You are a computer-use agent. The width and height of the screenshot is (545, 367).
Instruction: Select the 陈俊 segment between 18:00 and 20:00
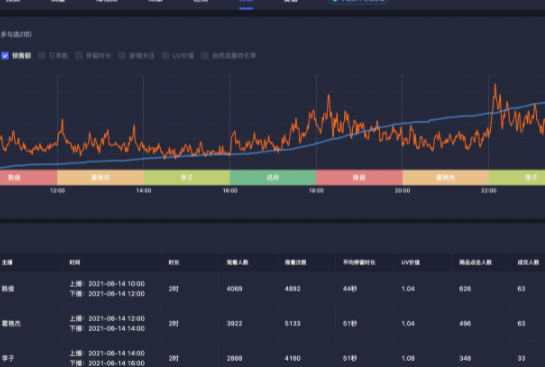coord(359,178)
